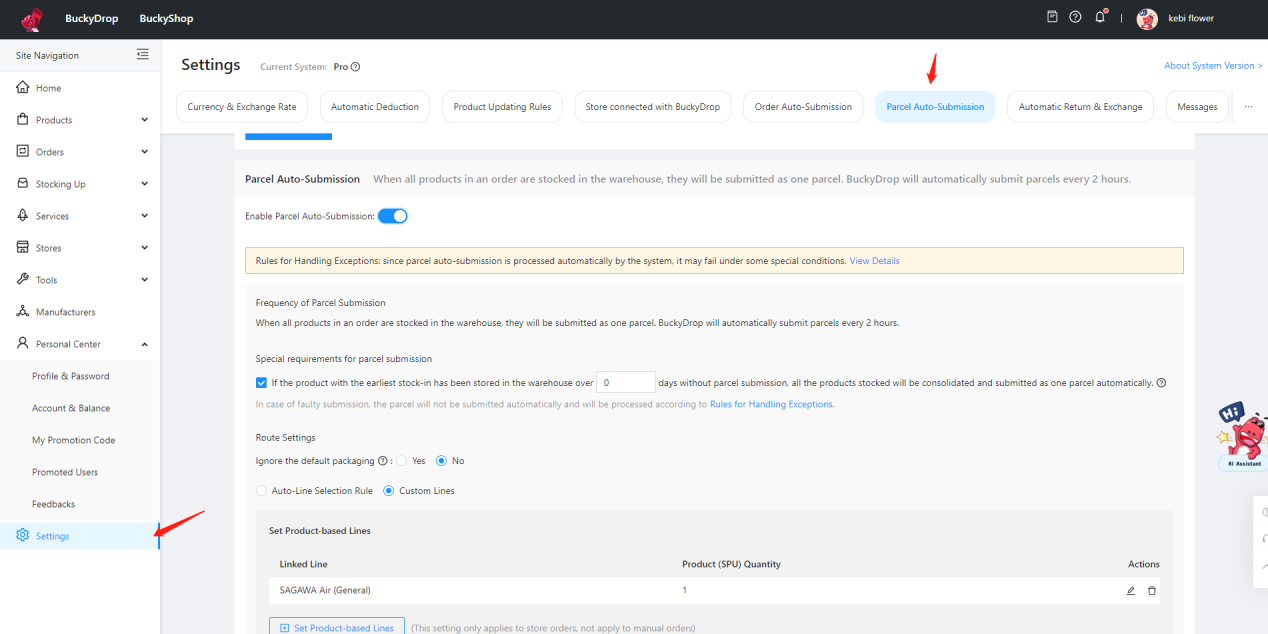The width and height of the screenshot is (1268, 634).
Task: Expand the Tools menu chevron
Action: pyautogui.click(x=145, y=280)
